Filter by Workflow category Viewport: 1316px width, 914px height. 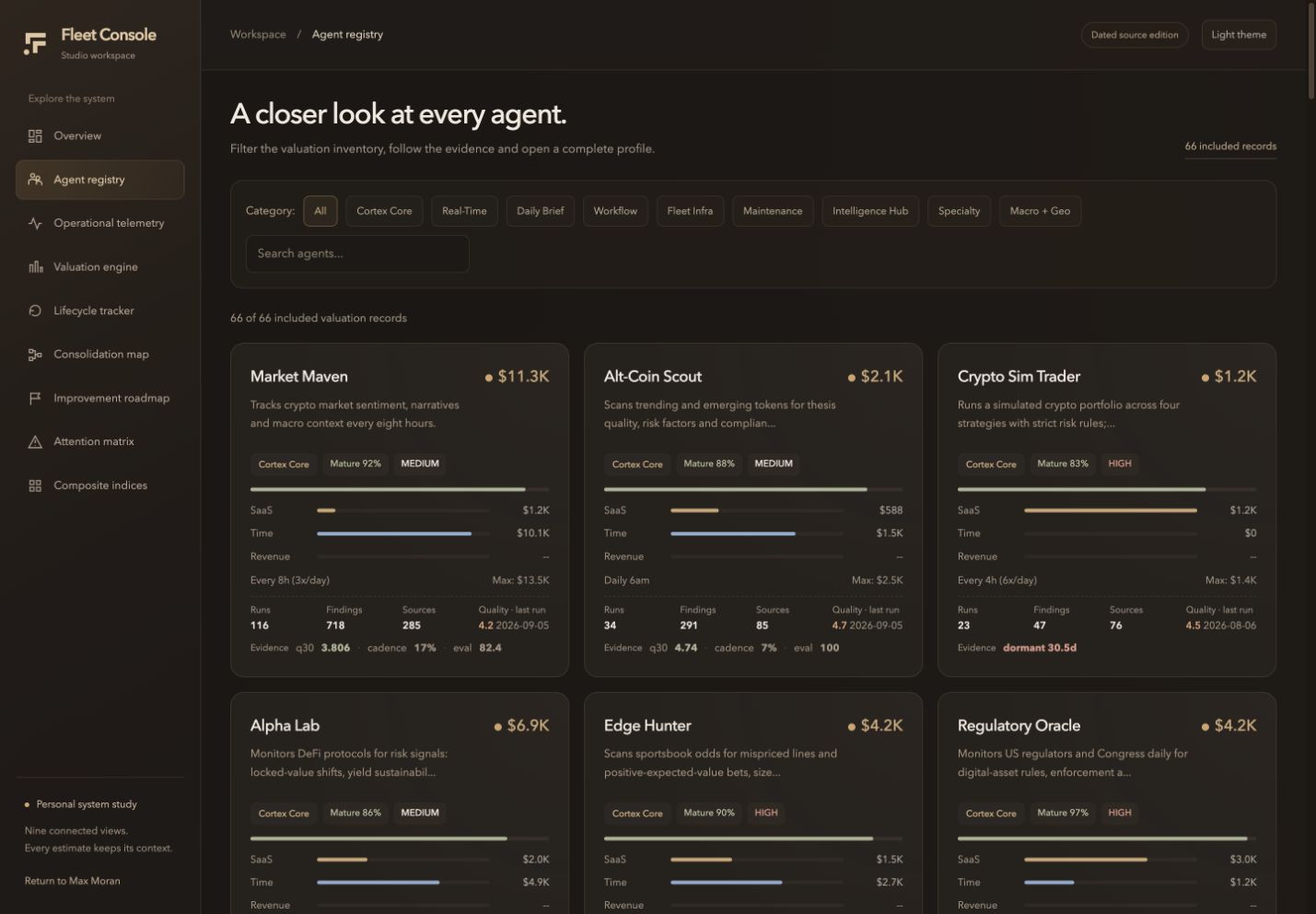615,211
